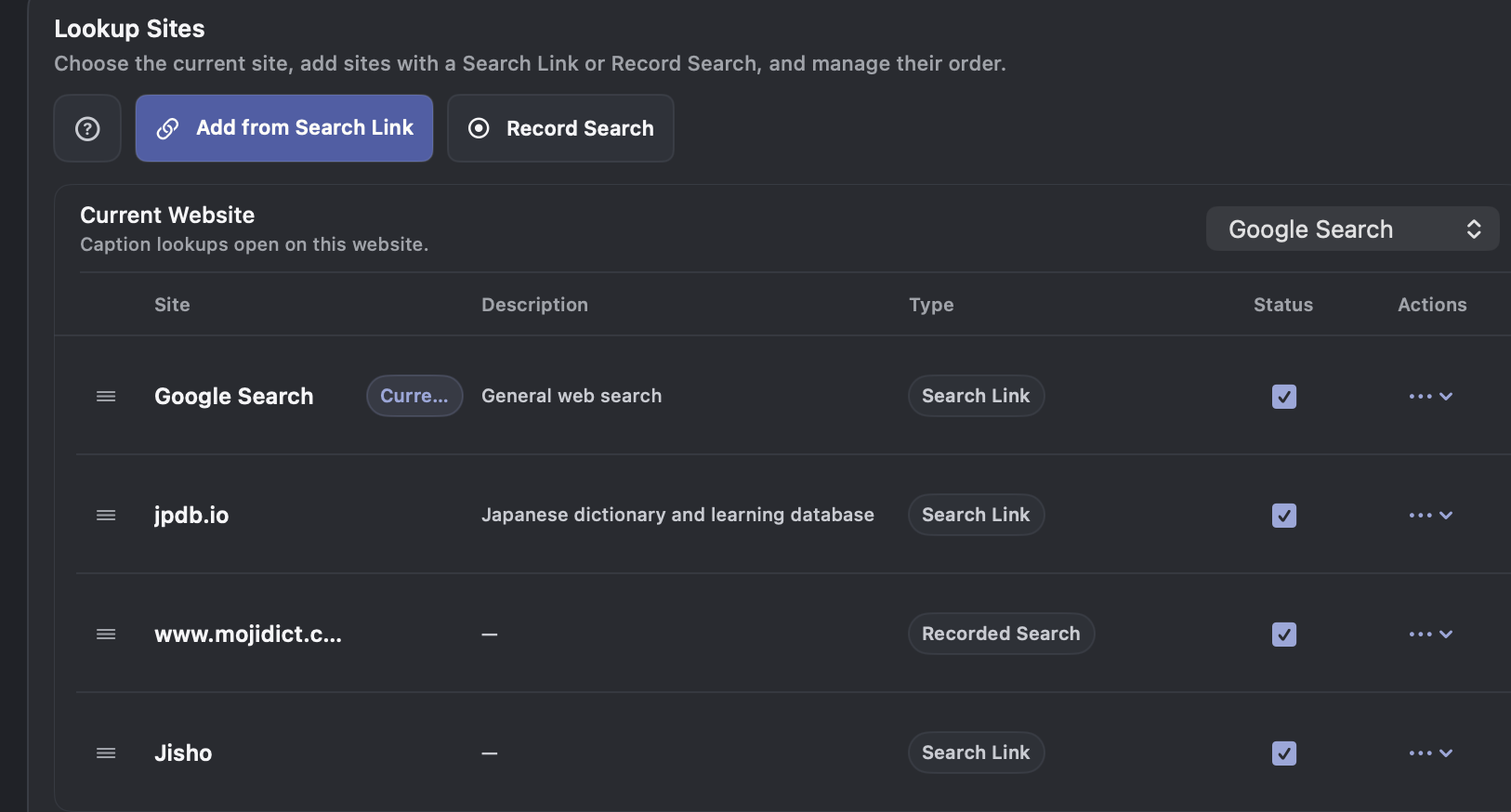1511x812 pixels.
Task: Select the www.mojidict.c... site name
Action: point(248,635)
